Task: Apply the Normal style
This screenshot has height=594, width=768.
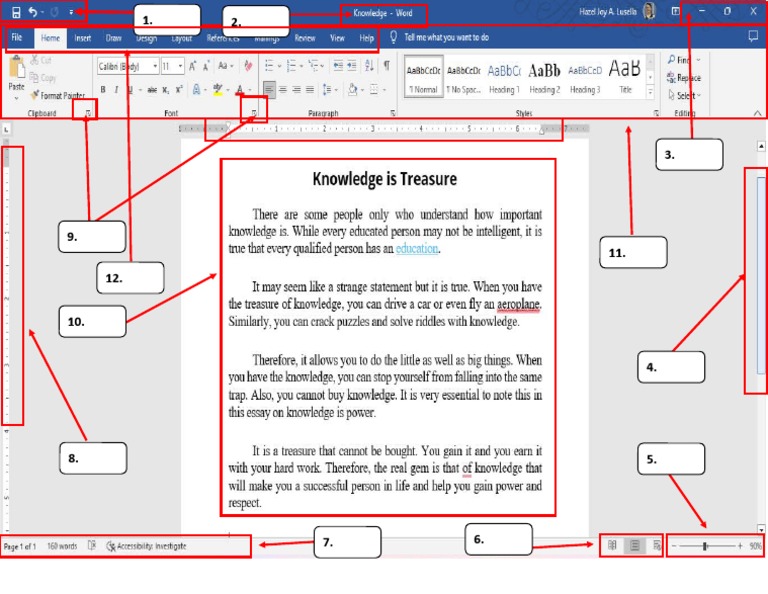Action: 423,77
